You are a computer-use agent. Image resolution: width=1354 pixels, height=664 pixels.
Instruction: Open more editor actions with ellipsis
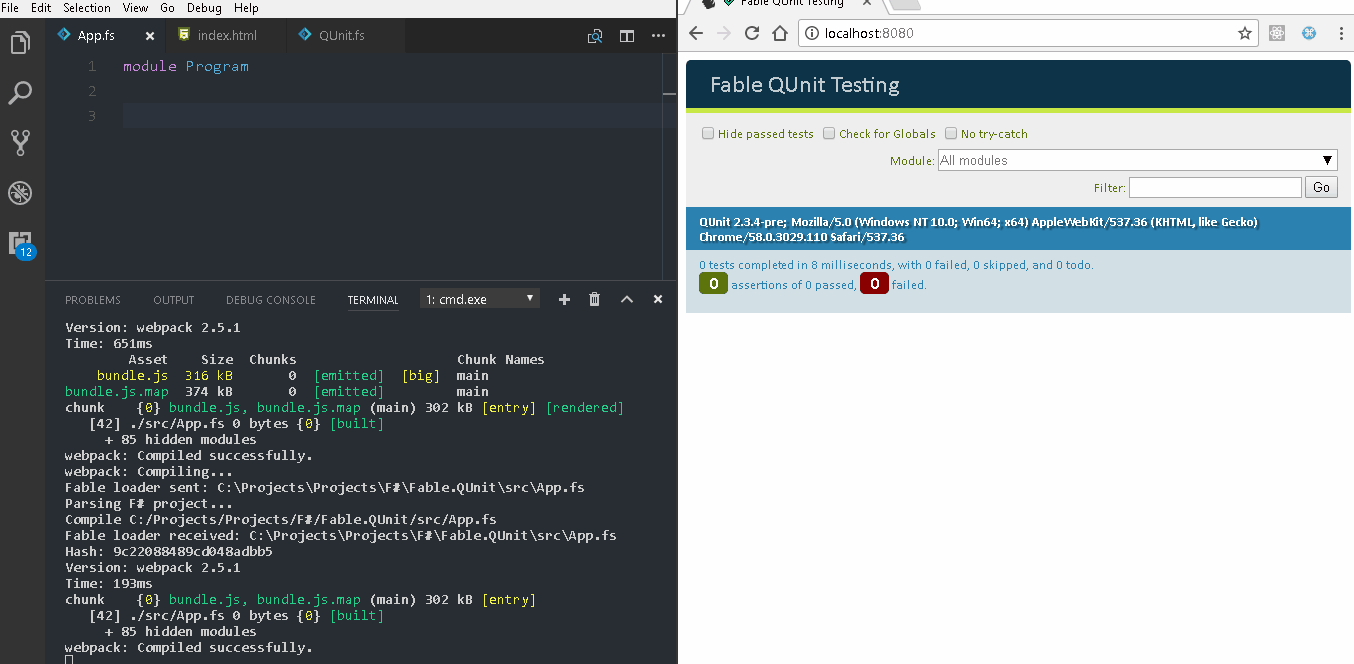point(658,34)
